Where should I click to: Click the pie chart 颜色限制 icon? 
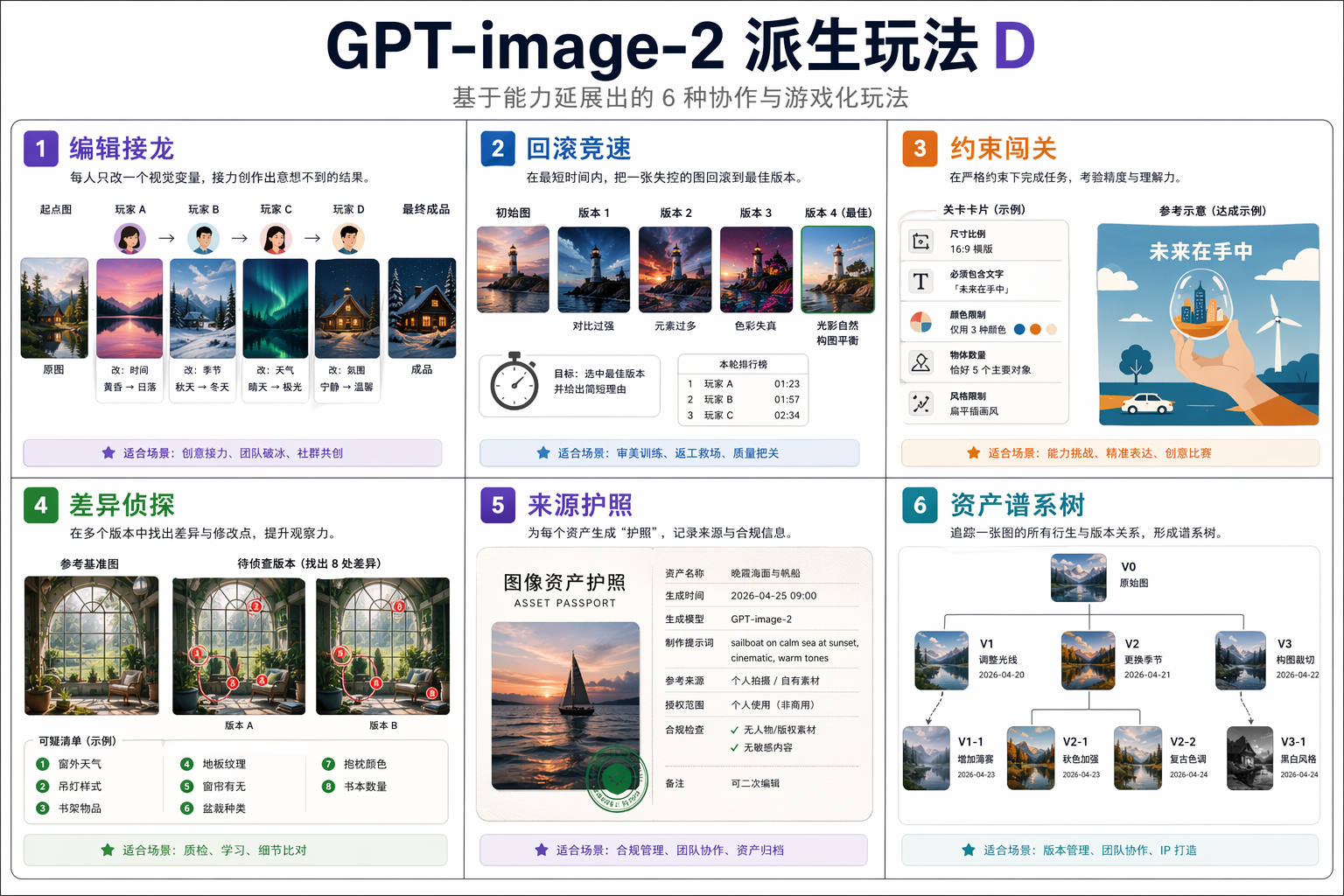920,322
